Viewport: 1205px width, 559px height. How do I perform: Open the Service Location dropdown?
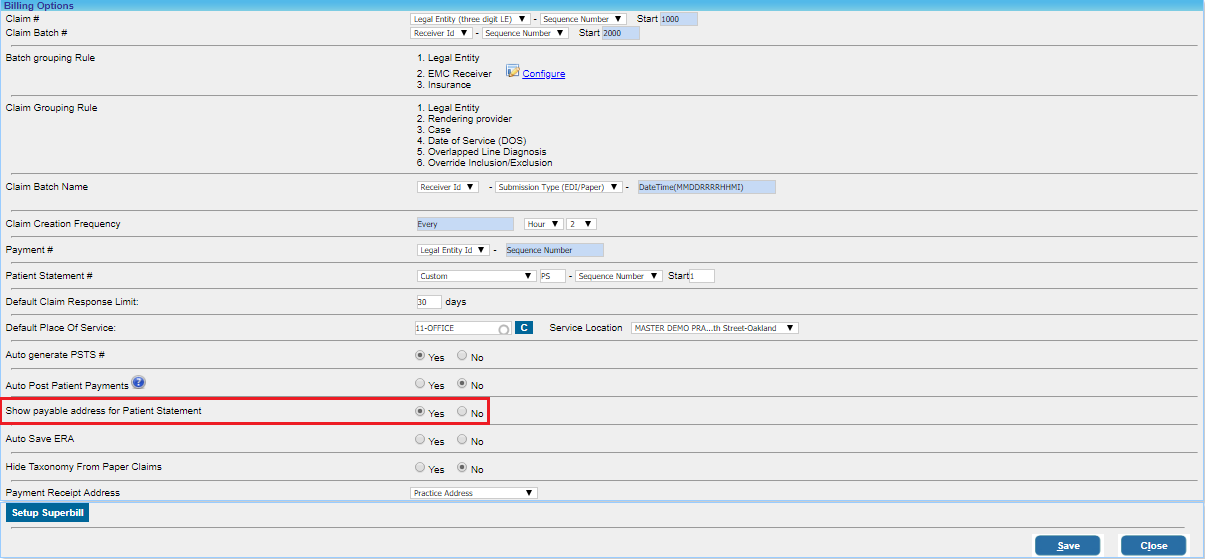pos(714,328)
